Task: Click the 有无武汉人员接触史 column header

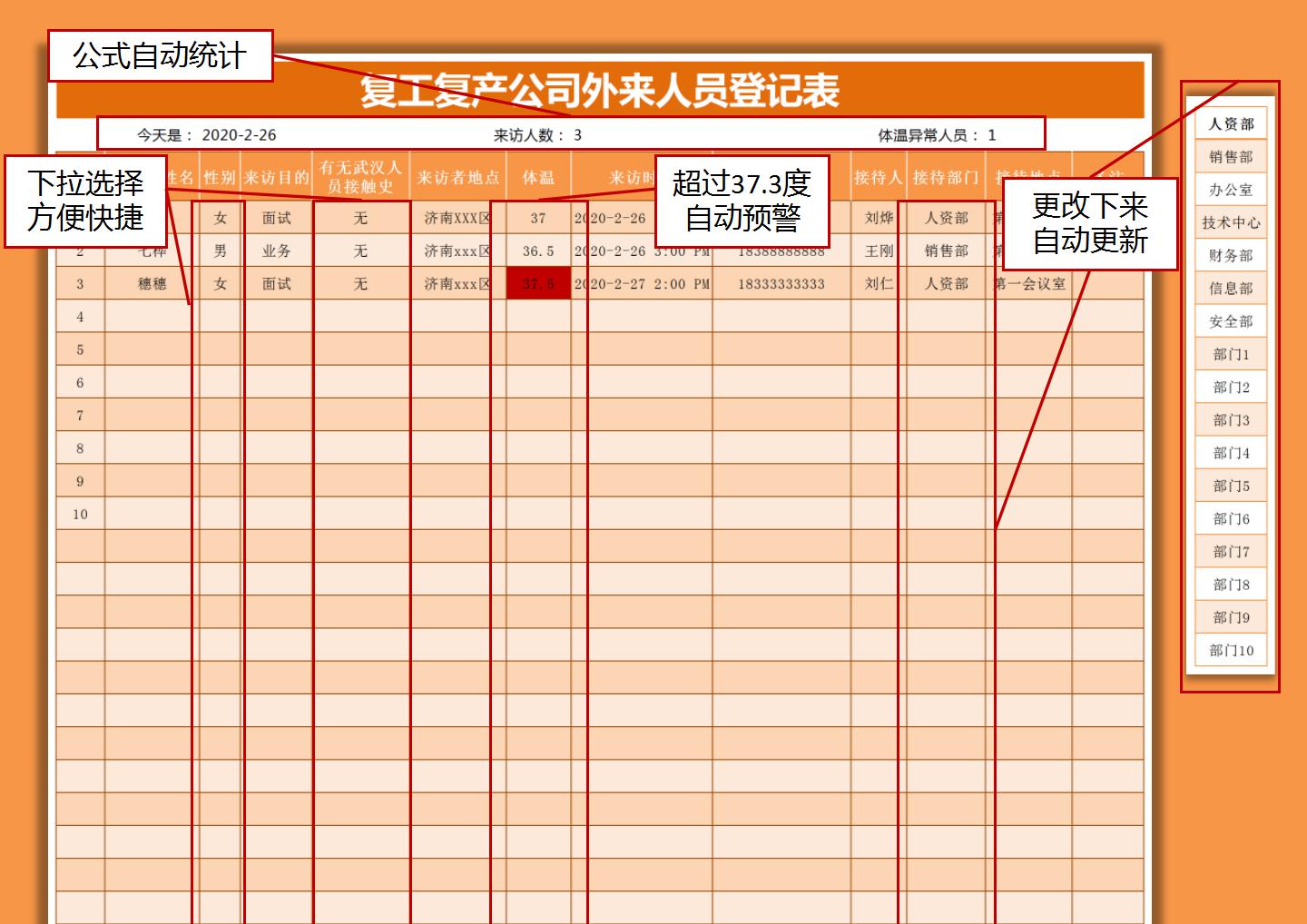Action: pyautogui.click(x=360, y=177)
